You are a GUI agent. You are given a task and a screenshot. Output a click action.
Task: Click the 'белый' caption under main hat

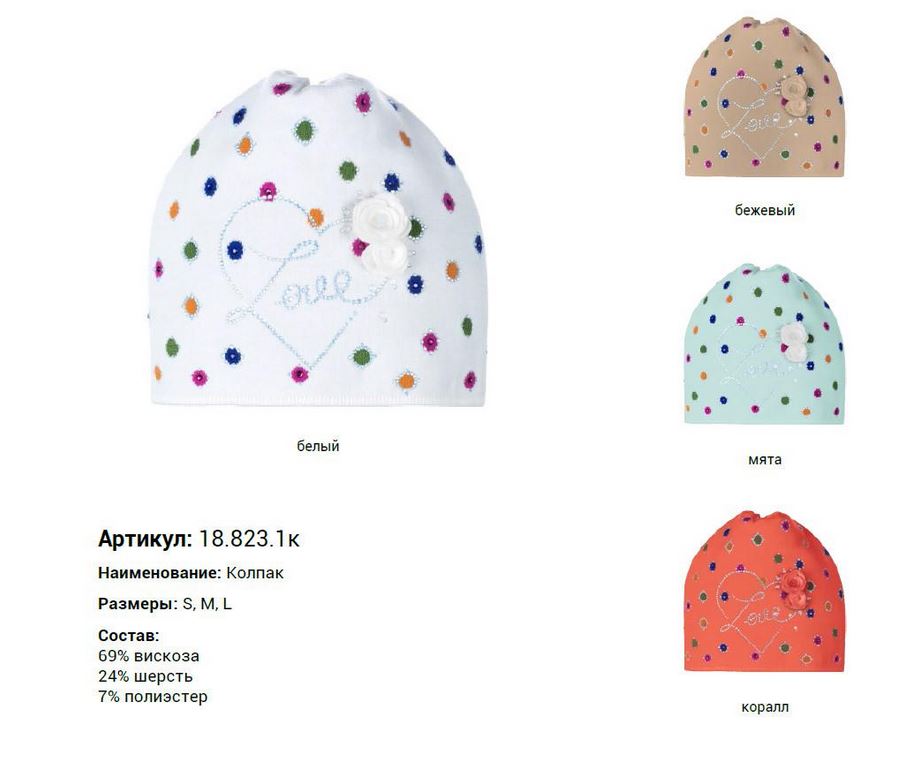coord(317,446)
